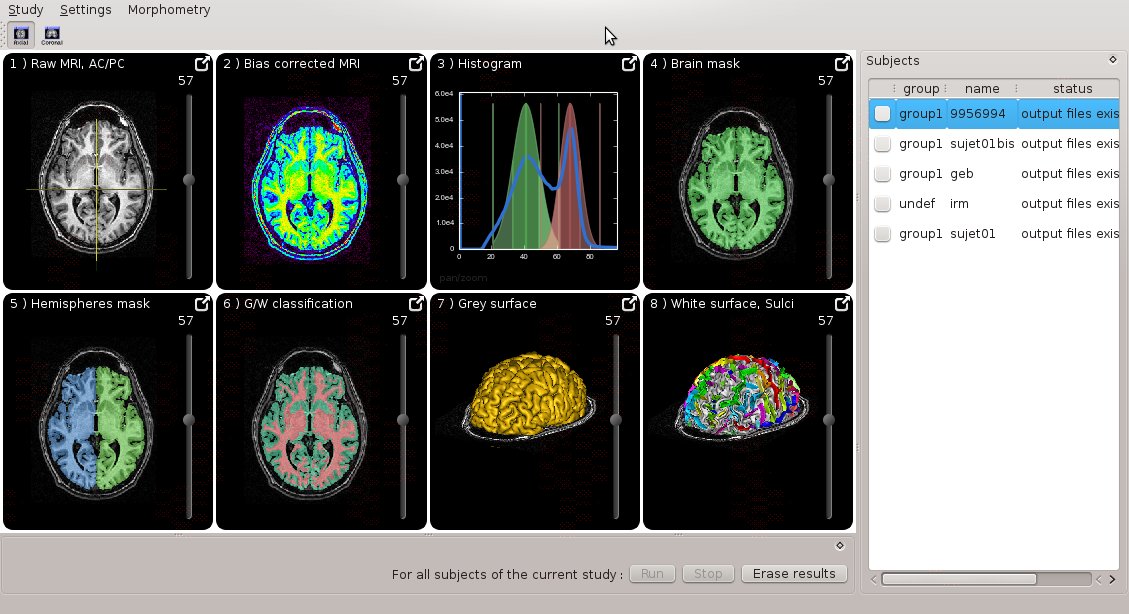Open the Study menu
This screenshot has width=1129, height=614.
click(25, 9)
